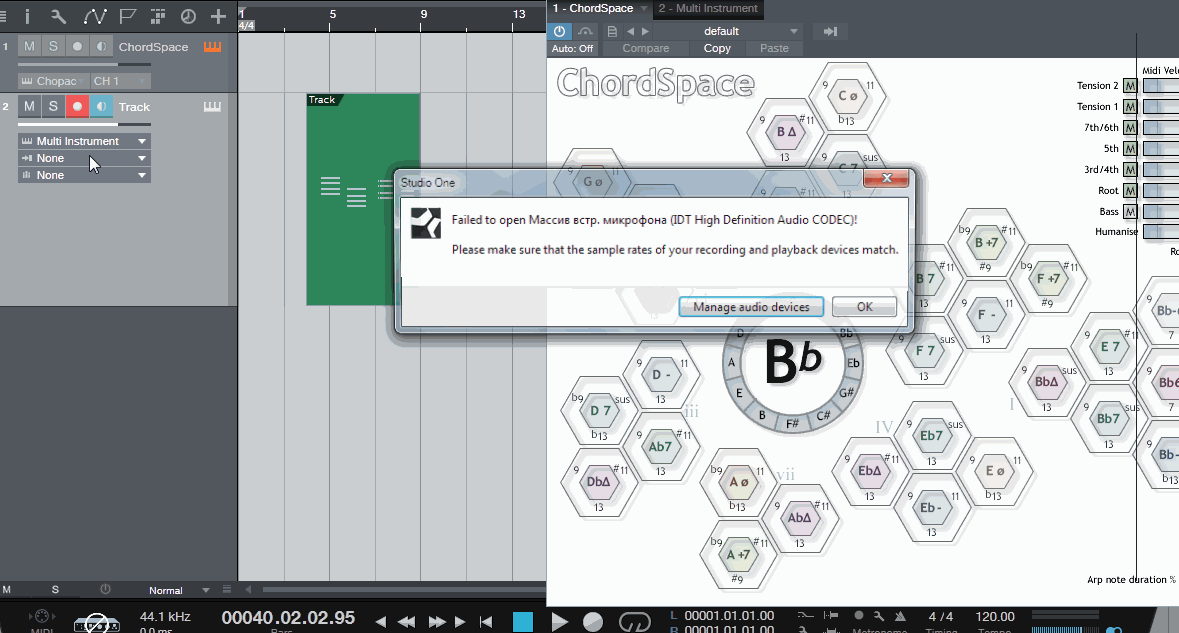Open the track list grid icon
1179x633 pixels.
[x=158, y=16]
